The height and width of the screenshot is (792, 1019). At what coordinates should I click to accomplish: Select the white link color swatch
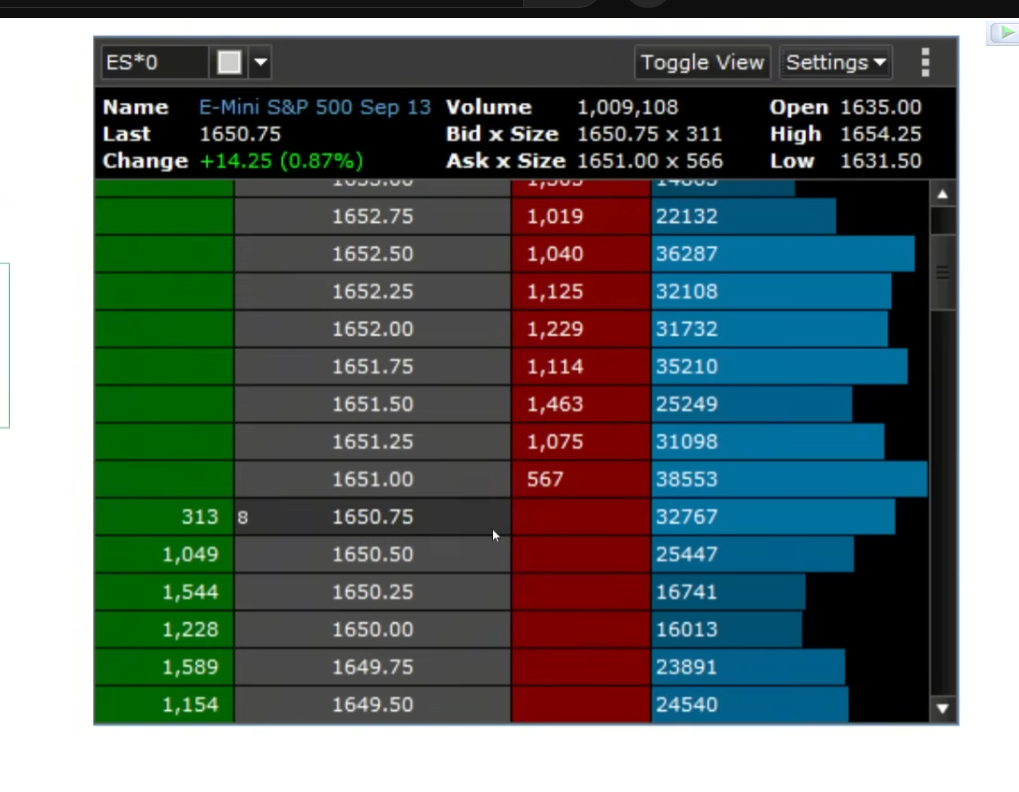click(x=229, y=62)
